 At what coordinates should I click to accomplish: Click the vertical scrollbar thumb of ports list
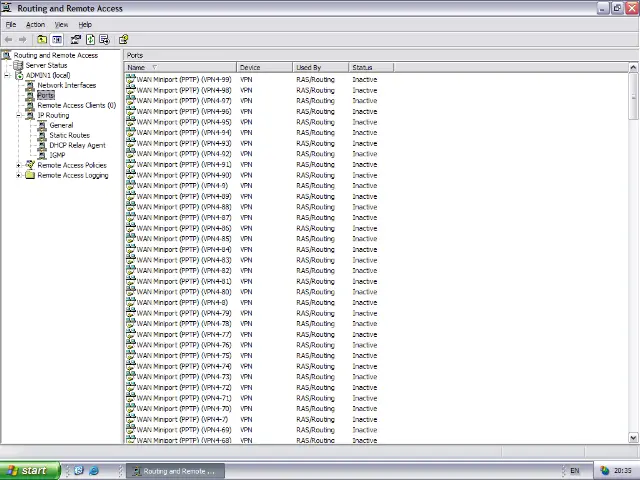633,96
